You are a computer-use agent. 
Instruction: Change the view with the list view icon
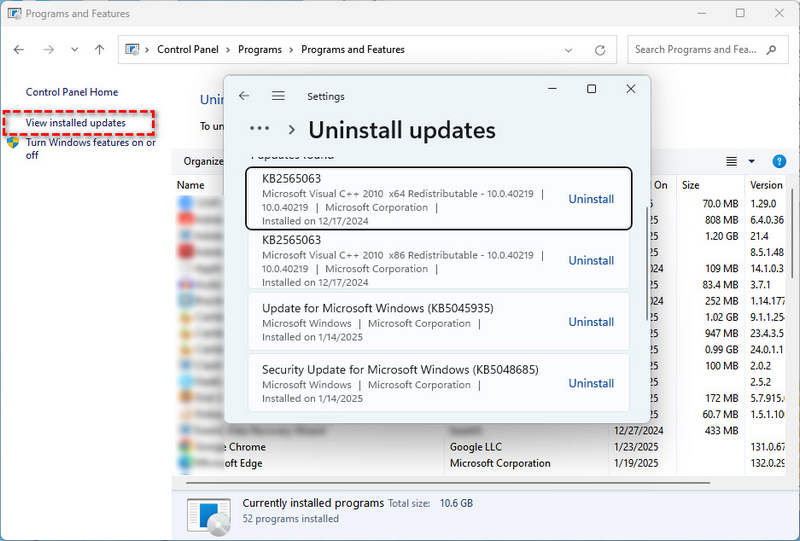coord(731,161)
